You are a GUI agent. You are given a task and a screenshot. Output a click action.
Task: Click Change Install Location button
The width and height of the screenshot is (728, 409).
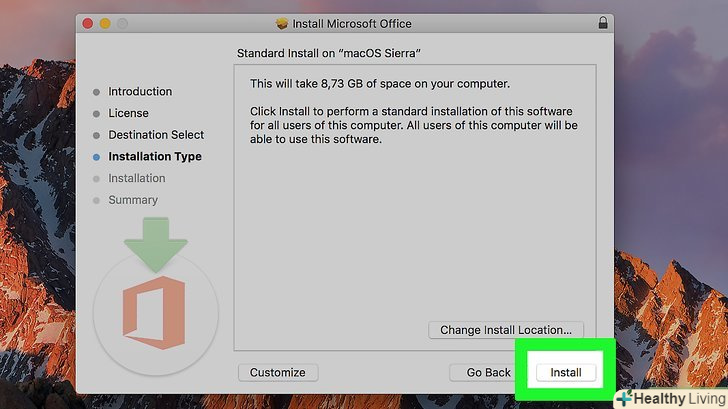coord(506,329)
